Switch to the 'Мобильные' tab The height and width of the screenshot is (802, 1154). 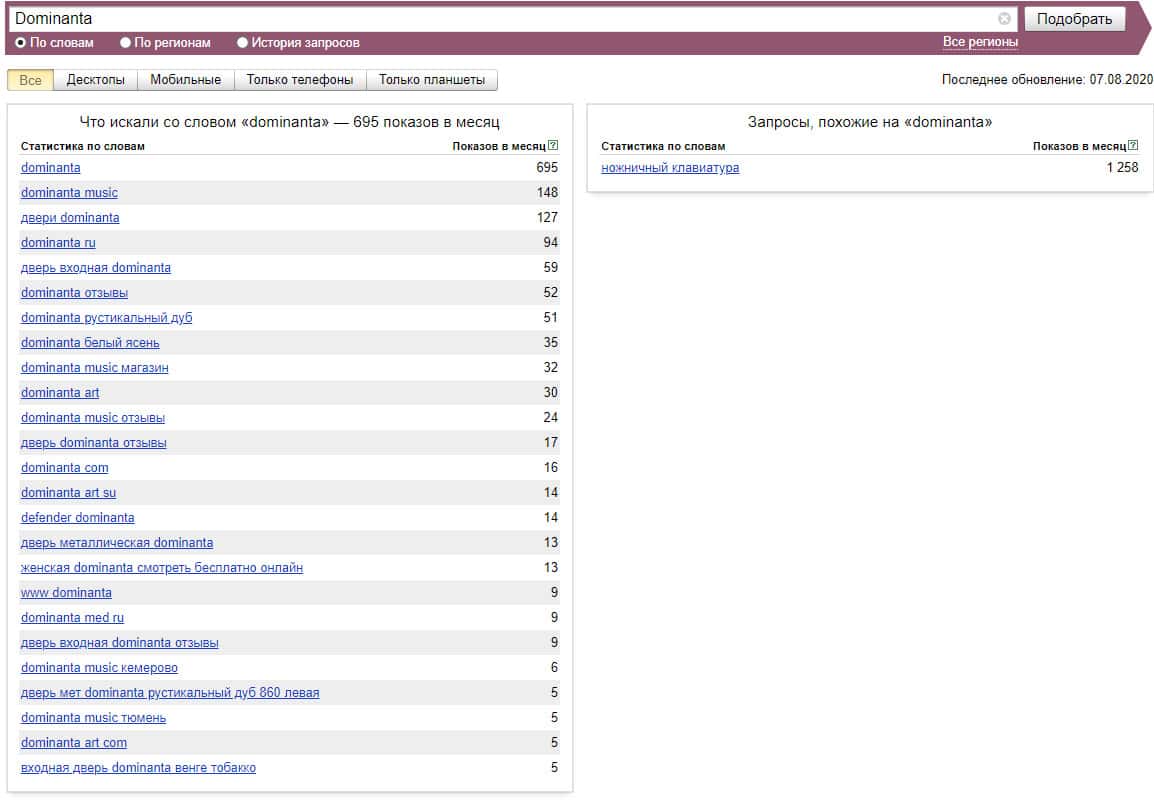185,80
